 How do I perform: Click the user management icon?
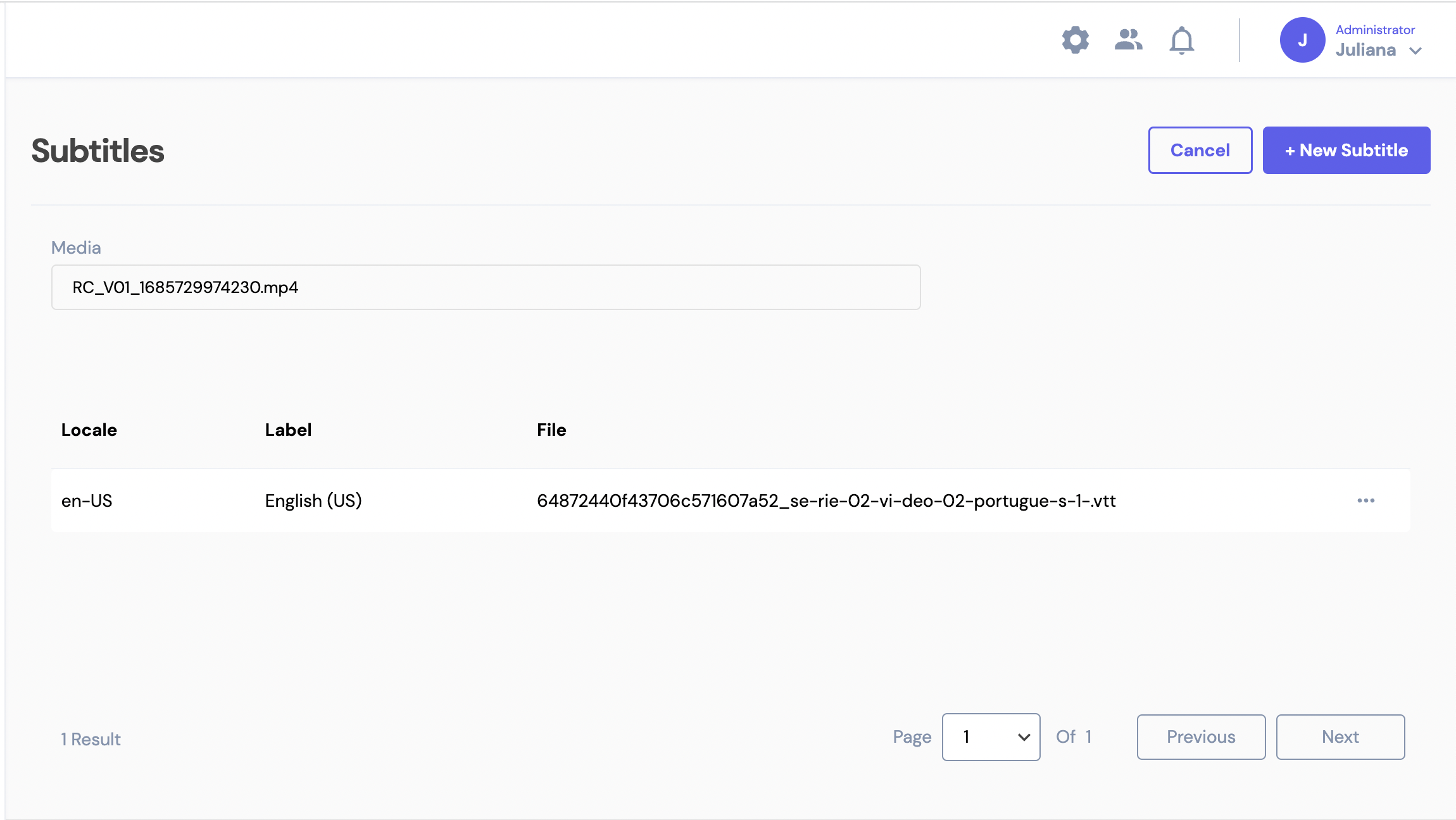(1128, 40)
